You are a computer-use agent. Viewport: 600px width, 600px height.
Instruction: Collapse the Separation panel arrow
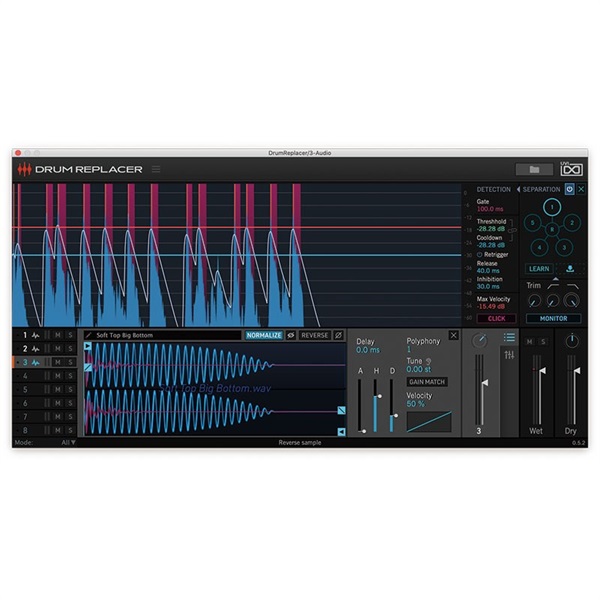point(518,189)
